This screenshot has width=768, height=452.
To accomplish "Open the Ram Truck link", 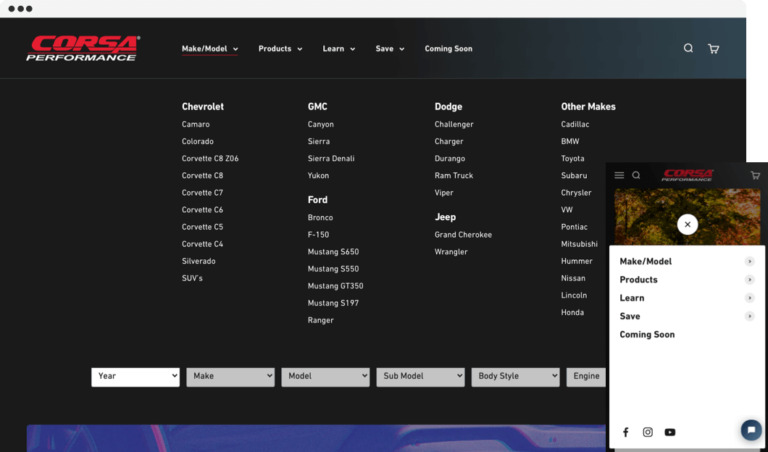I will pos(454,175).
